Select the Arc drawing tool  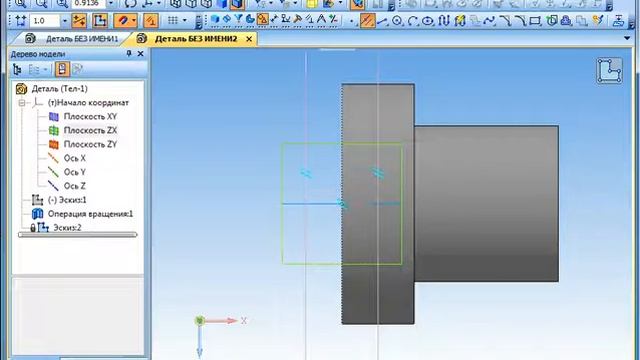point(413,20)
